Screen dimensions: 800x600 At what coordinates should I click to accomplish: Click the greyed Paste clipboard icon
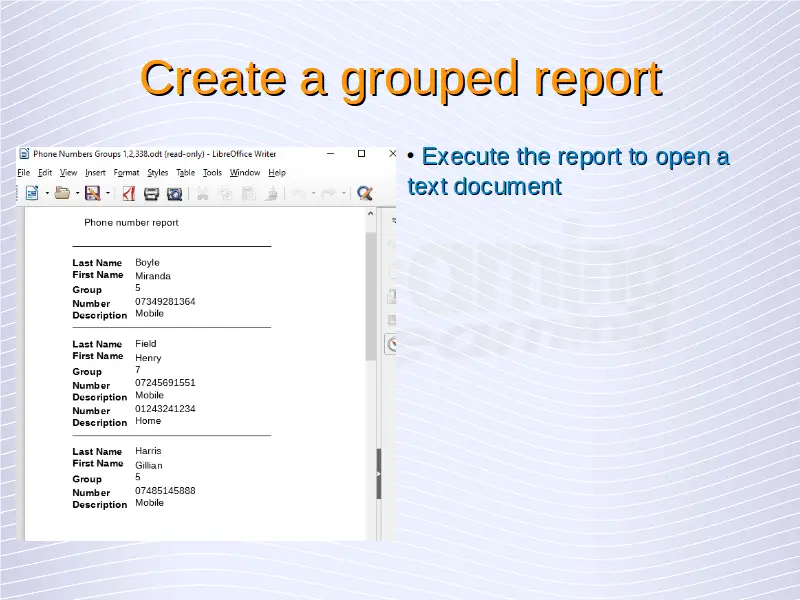(248, 194)
